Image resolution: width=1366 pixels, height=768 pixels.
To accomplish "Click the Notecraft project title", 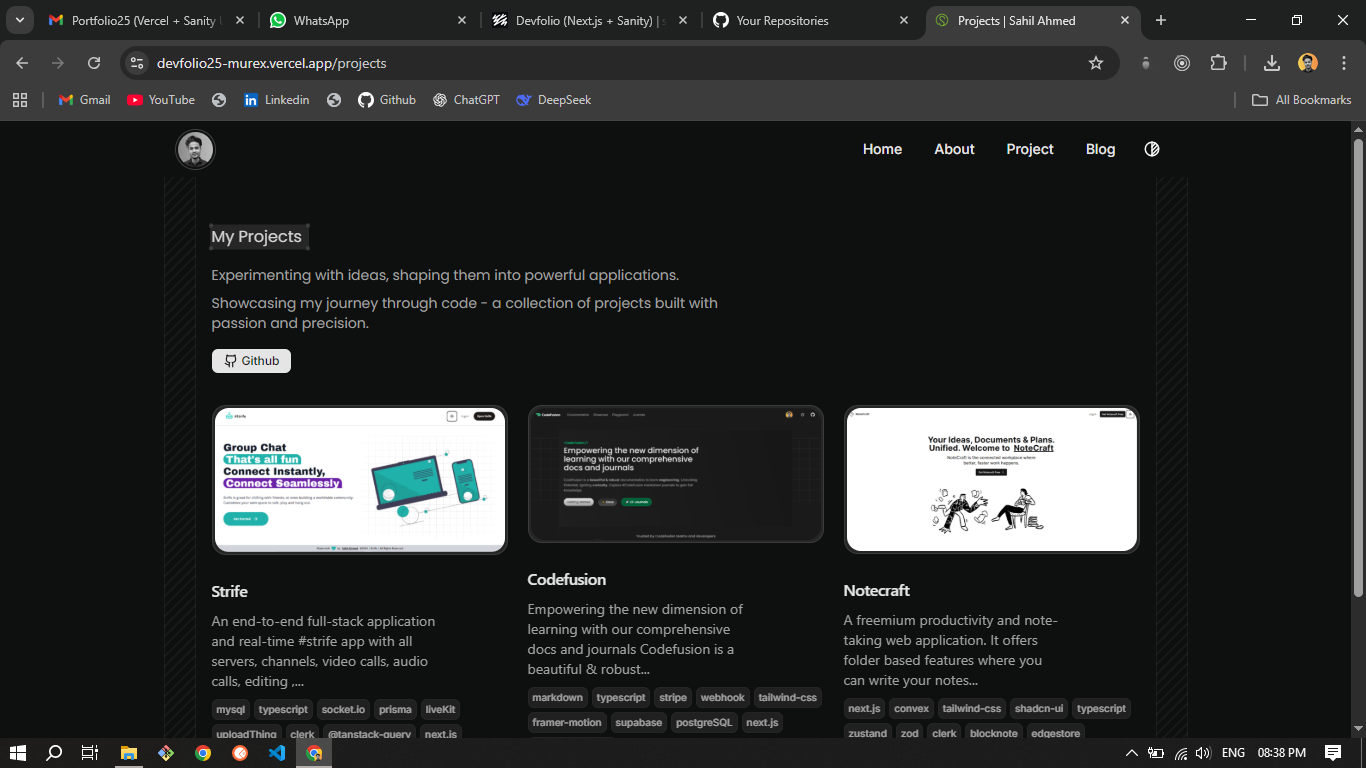I will click(877, 590).
